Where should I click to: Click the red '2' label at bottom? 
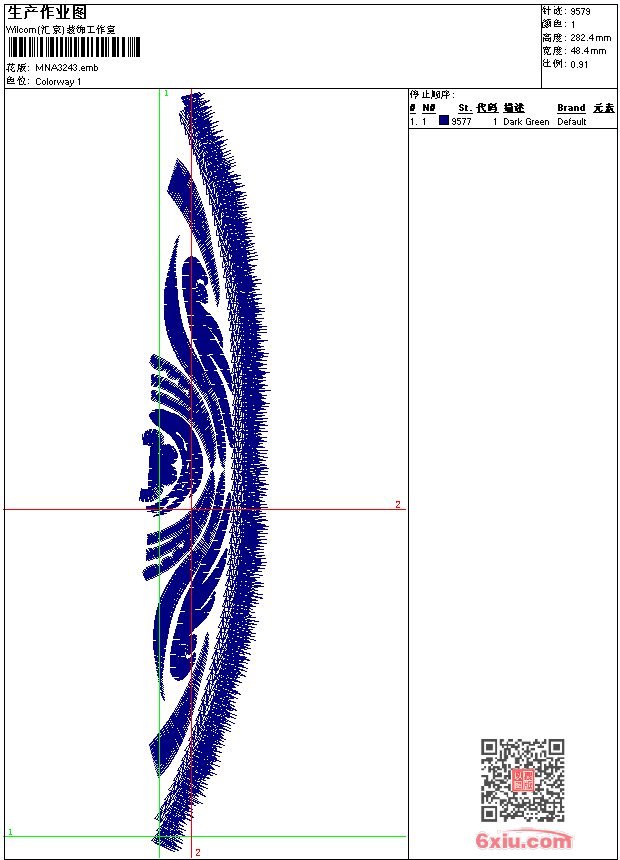198,852
